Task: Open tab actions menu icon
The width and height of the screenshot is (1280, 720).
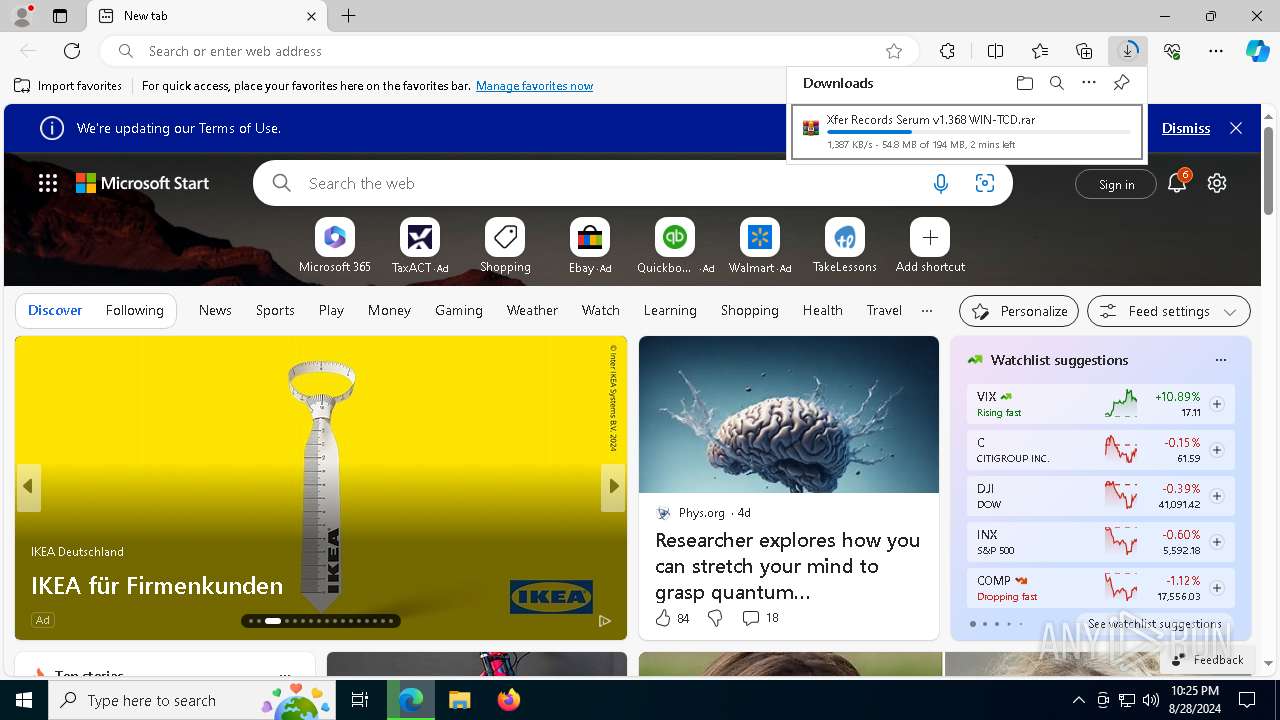Action: pyautogui.click(x=60, y=16)
